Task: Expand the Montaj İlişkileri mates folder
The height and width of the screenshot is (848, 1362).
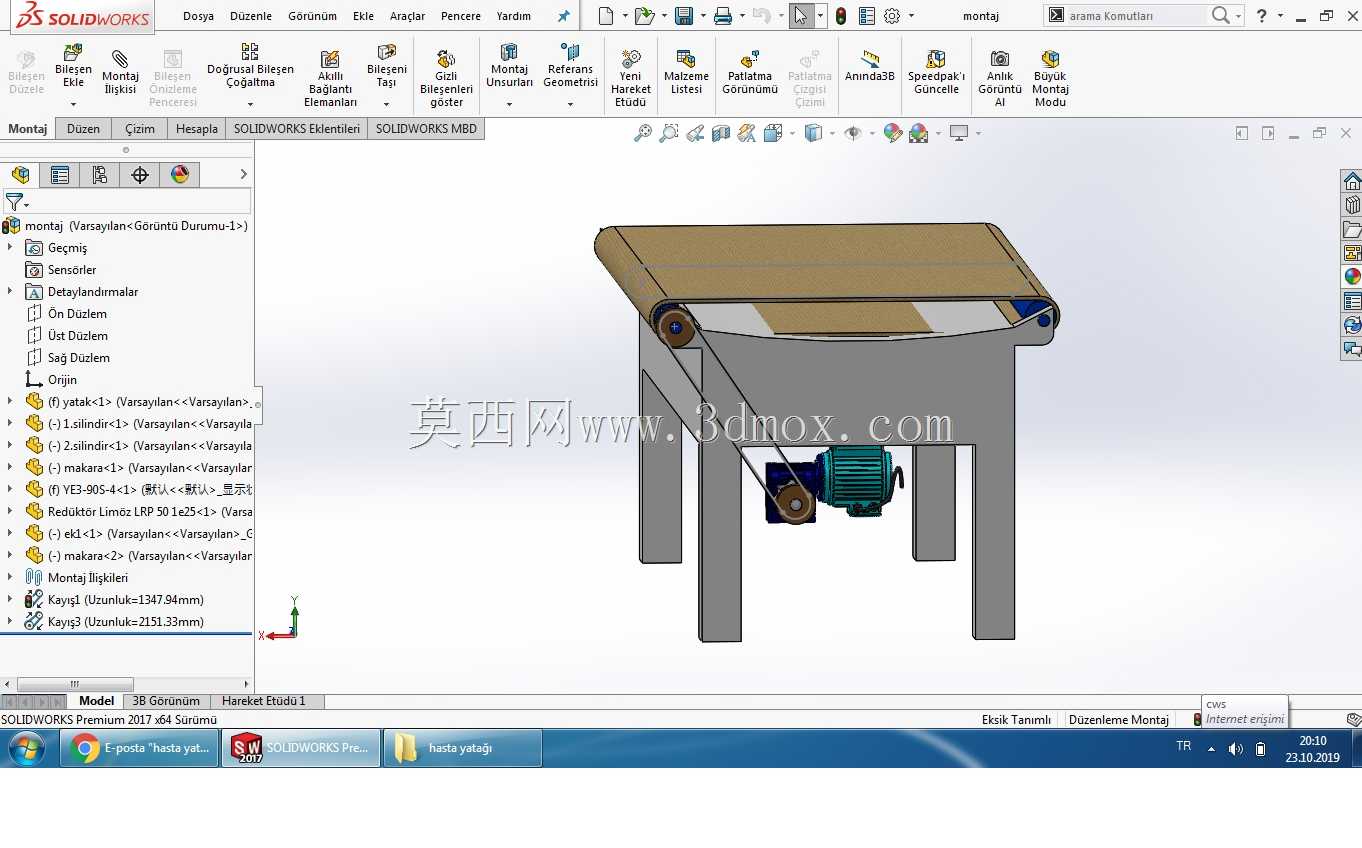Action: tap(10, 578)
